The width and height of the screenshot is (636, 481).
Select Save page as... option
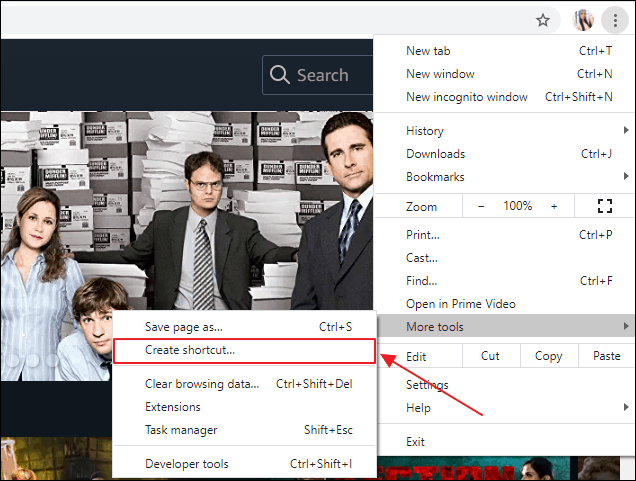click(x=245, y=327)
